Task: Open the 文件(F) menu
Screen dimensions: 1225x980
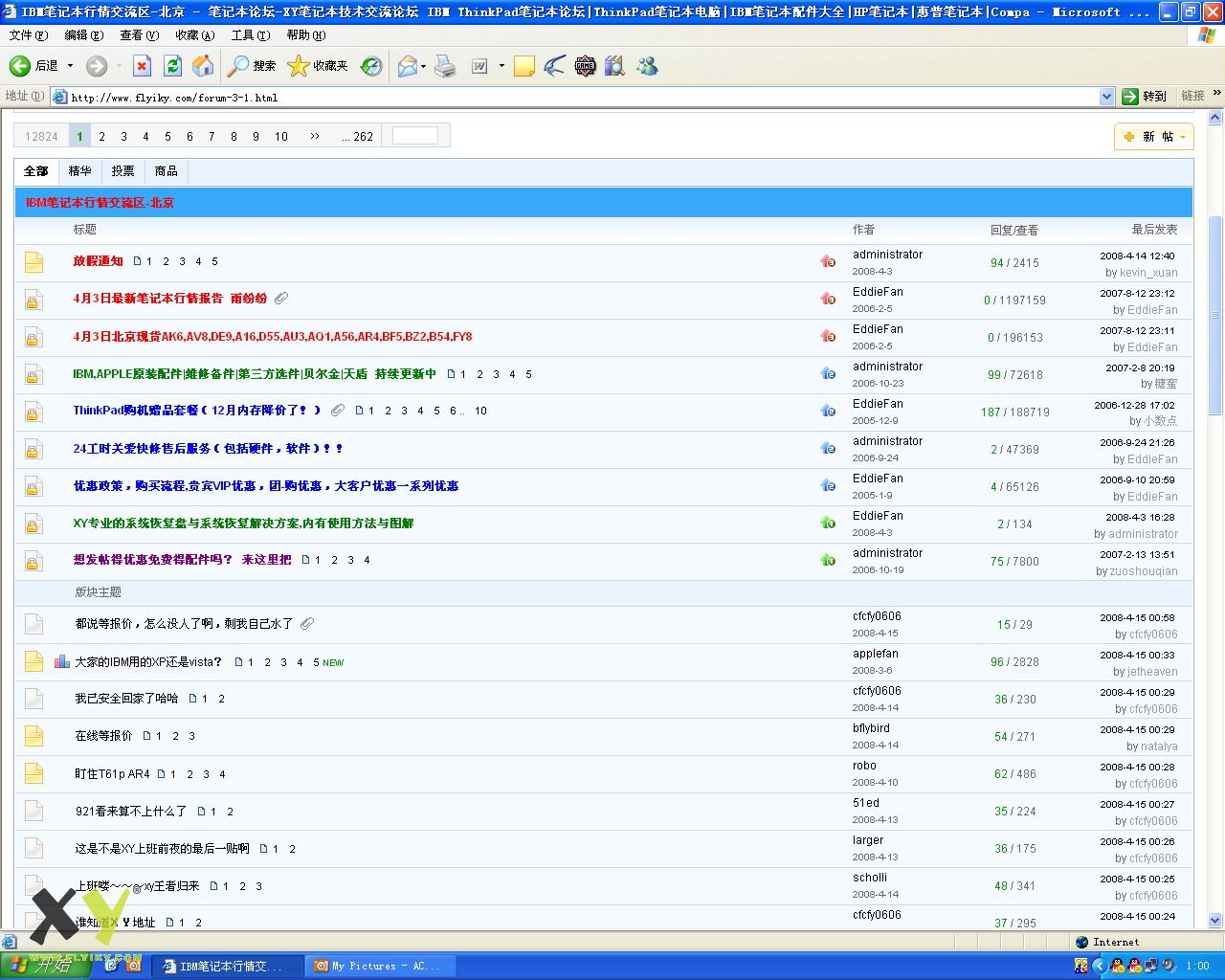Action: pyautogui.click(x=29, y=35)
